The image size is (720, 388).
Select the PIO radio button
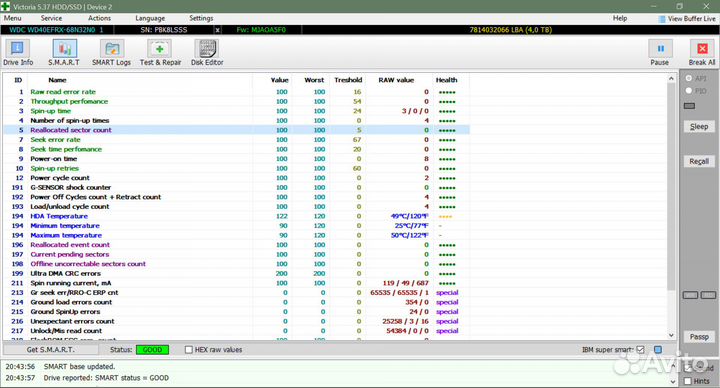point(689,90)
